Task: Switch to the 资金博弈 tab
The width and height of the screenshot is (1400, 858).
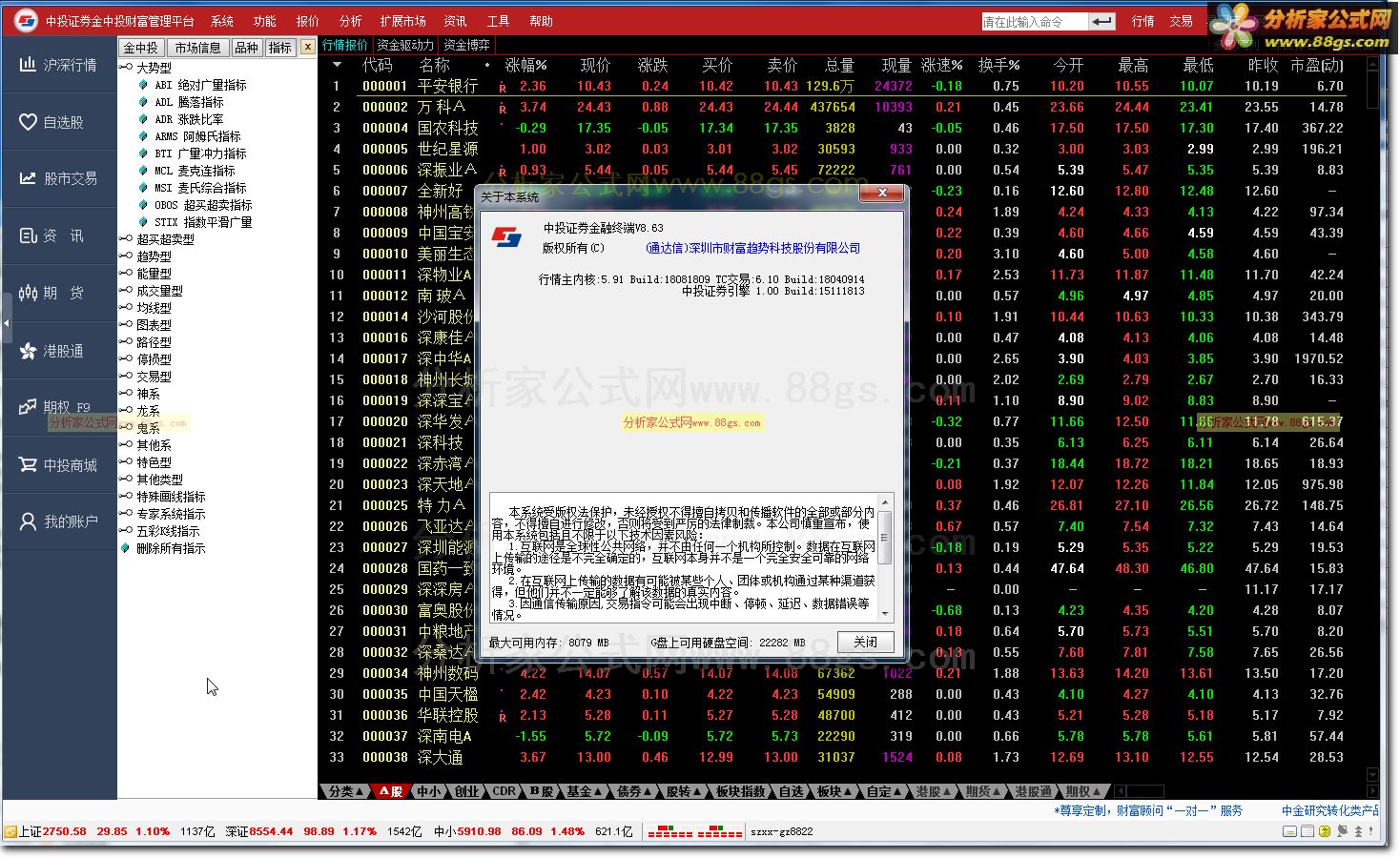Action: 467,45
